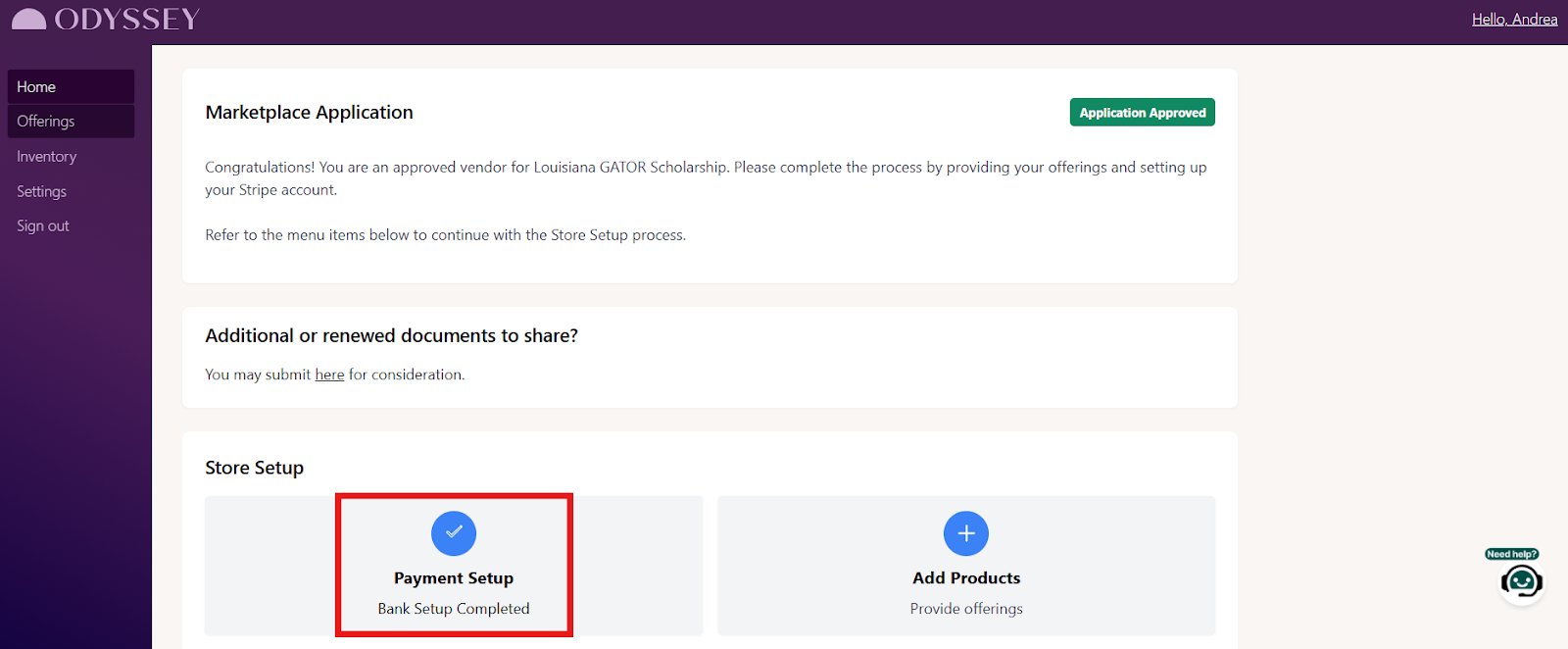Click the "Need help?" label bubble

[1511, 554]
